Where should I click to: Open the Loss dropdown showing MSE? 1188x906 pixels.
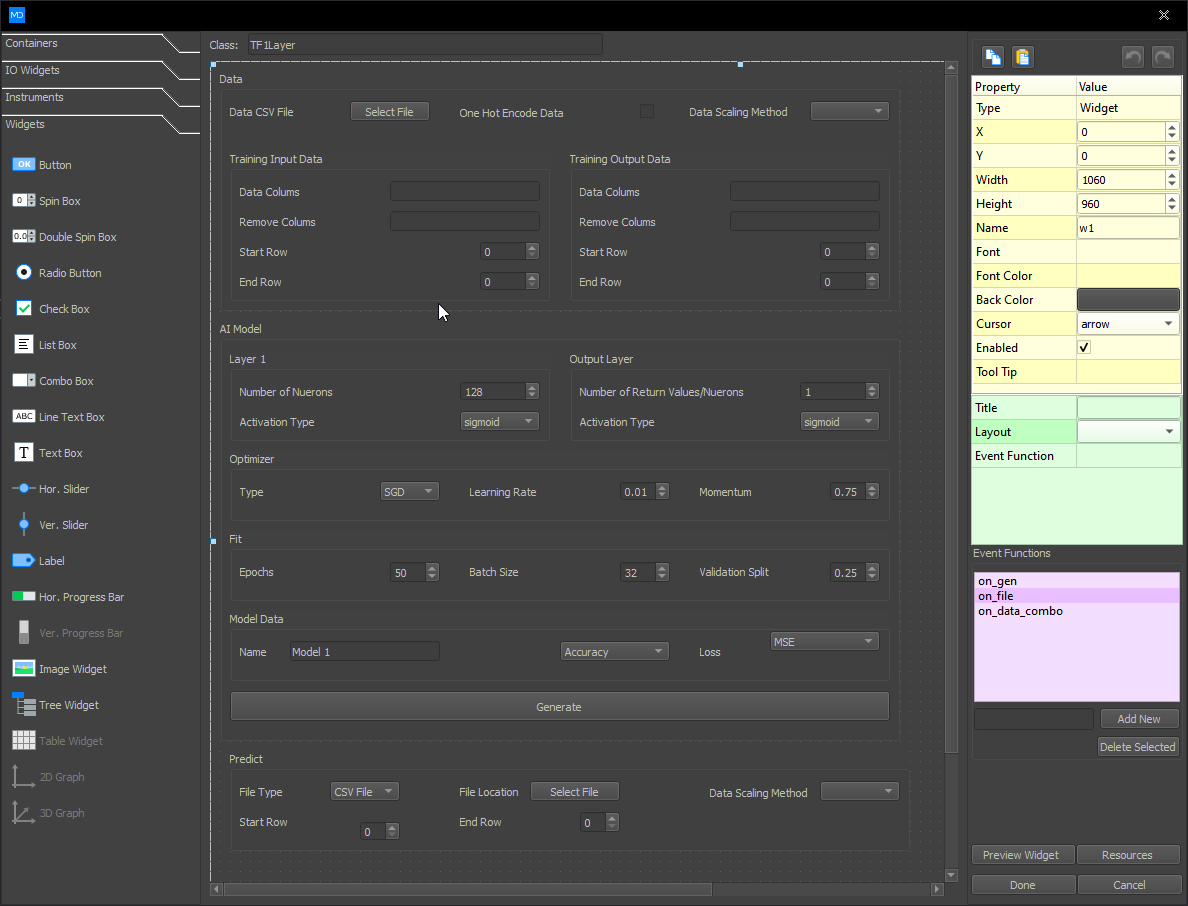[824, 640]
